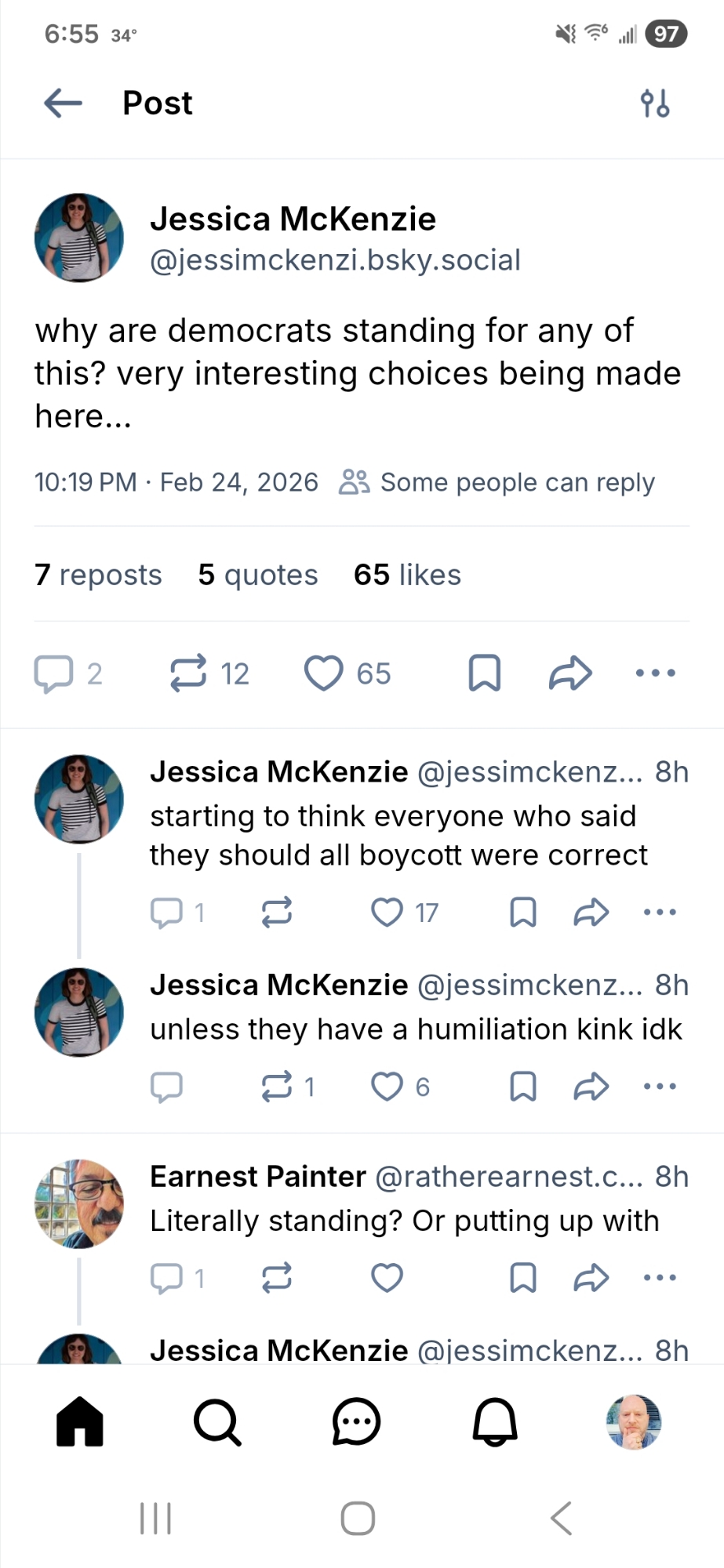Open more options on Earnest Painter's reply
This screenshot has height=1568, width=724.
pyautogui.click(x=659, y=1278)
